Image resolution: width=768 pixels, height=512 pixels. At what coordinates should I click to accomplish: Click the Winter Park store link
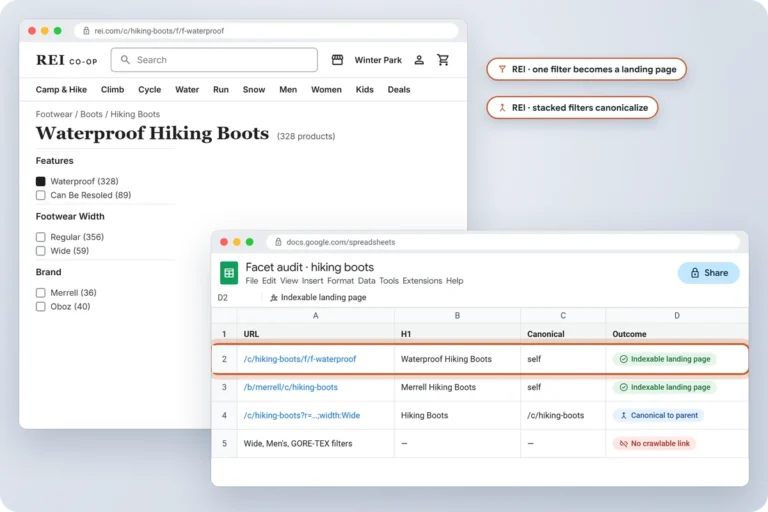(x=378, y=60)
